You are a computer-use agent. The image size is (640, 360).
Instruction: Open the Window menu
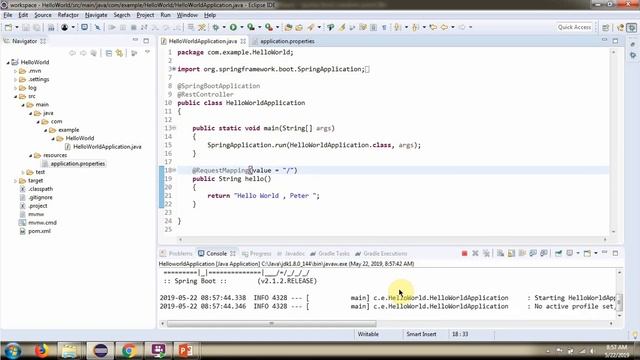coord(187,15)
